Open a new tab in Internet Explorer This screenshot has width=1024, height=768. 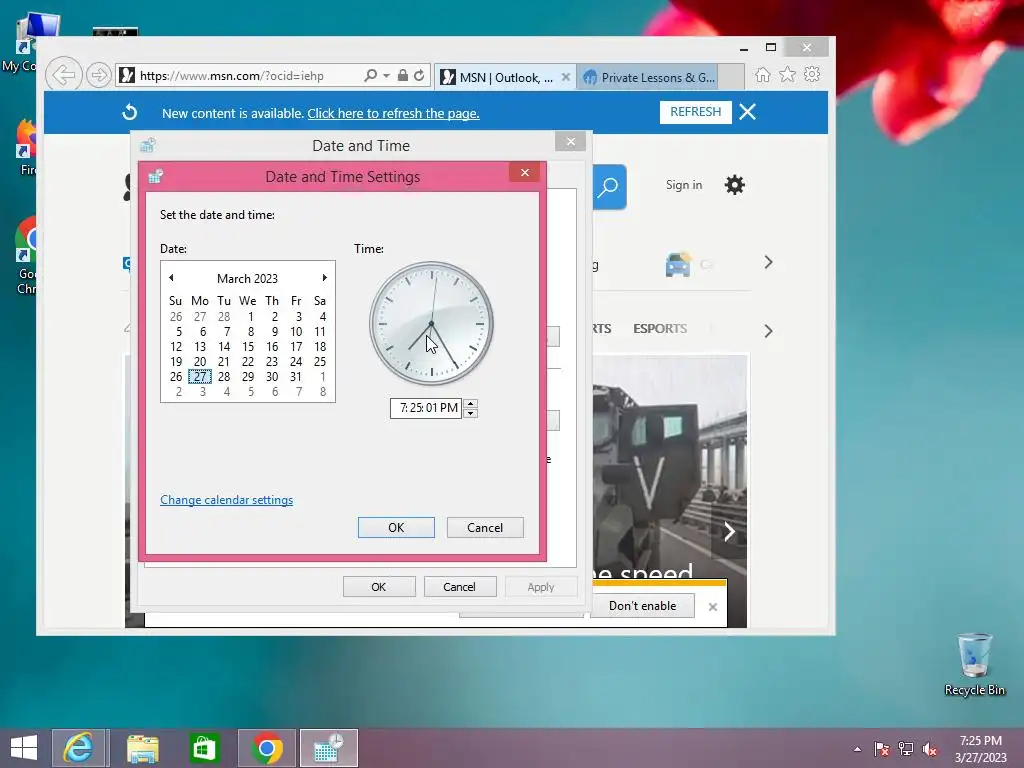coord(731,77)
